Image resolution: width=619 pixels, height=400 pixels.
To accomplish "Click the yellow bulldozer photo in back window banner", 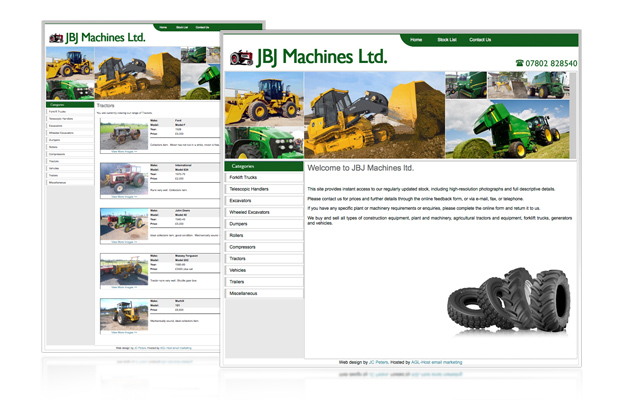I will 138,73.
